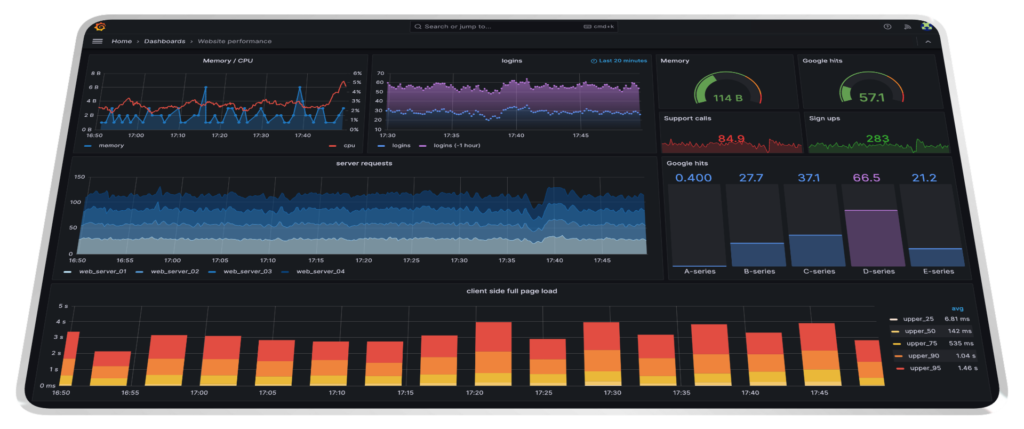Click the search magnifier icon
Image resolution: width=1024 pixels, height=429 pixels.
pos(419,27)
